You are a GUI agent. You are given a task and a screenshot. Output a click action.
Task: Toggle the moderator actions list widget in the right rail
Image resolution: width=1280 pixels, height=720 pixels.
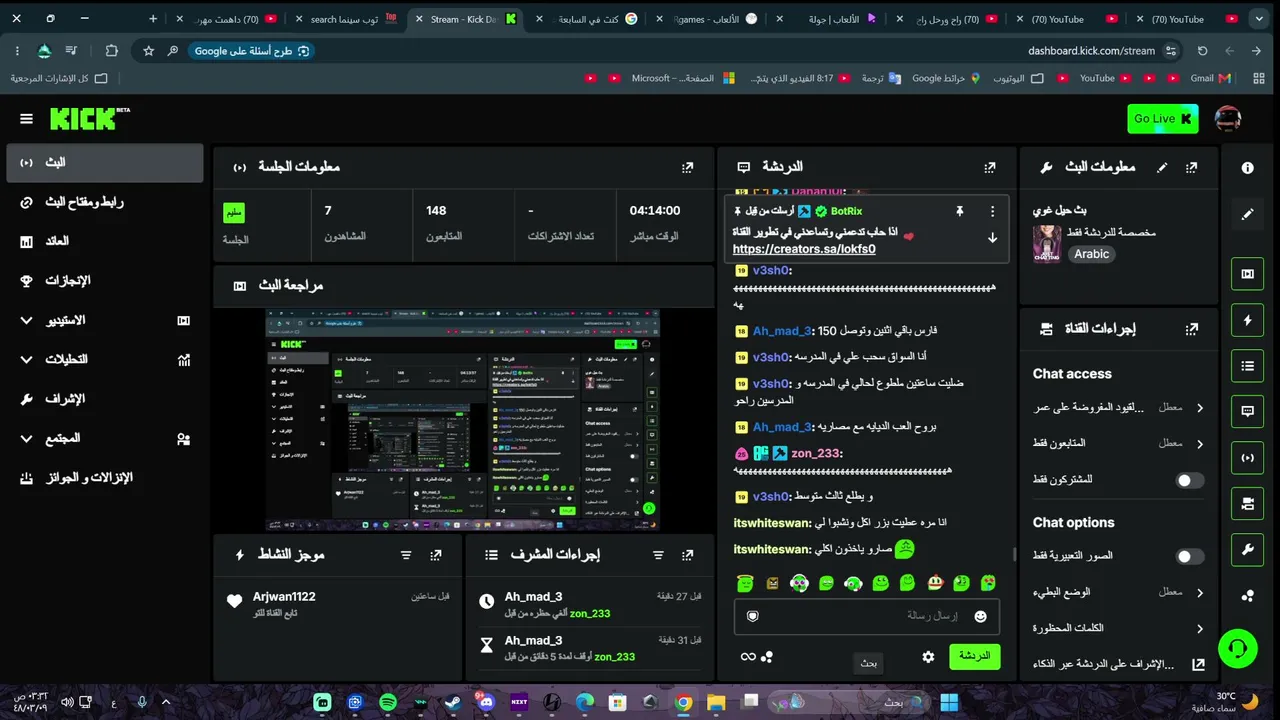[1247, 366]
